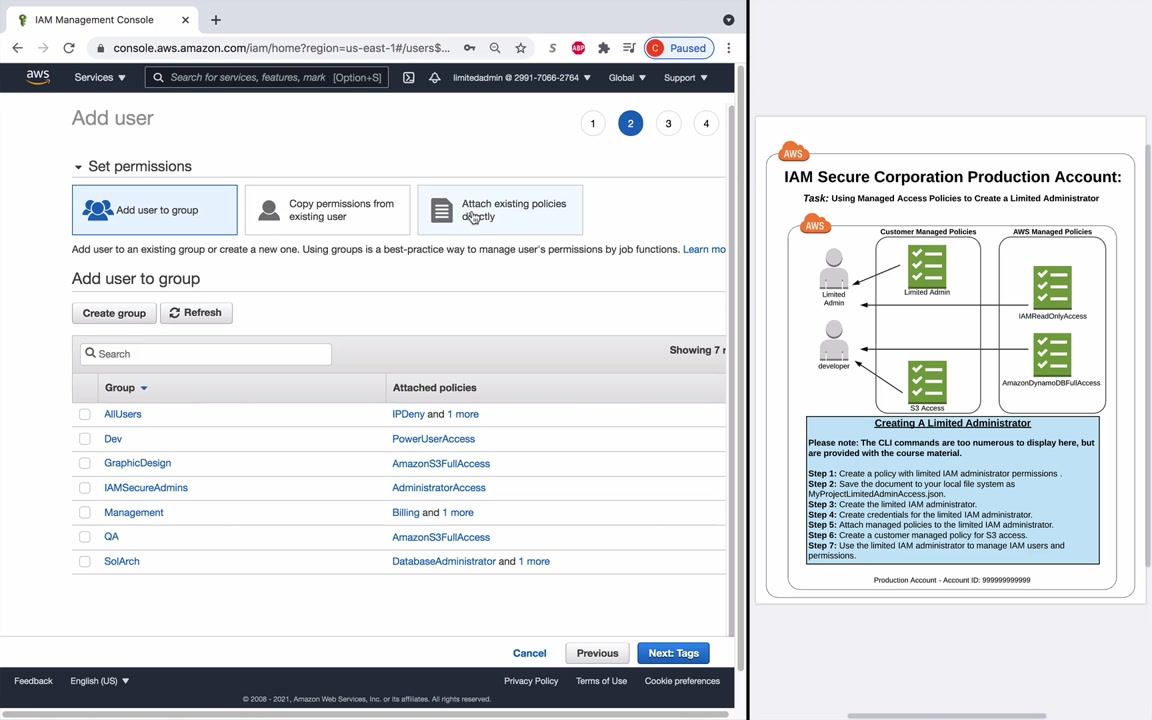
Task: Click the Copy permissions user silhouette icon
Action: coord(269,210)
